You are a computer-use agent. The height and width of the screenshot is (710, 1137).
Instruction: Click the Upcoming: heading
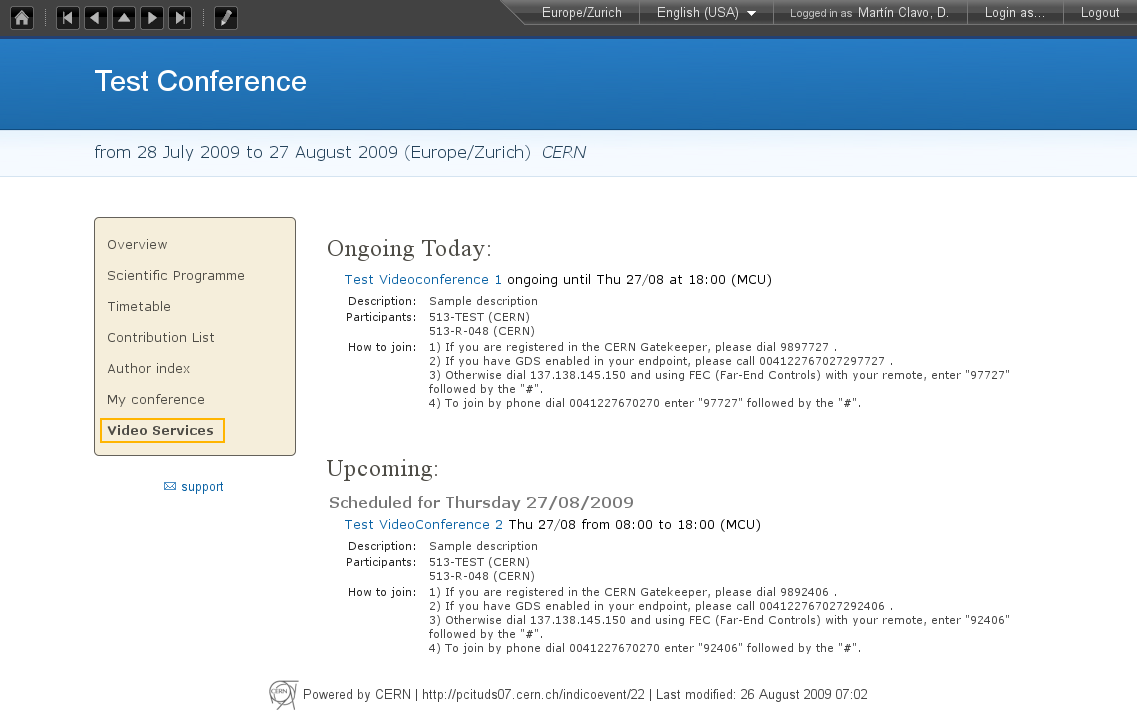tap(382, 469)
